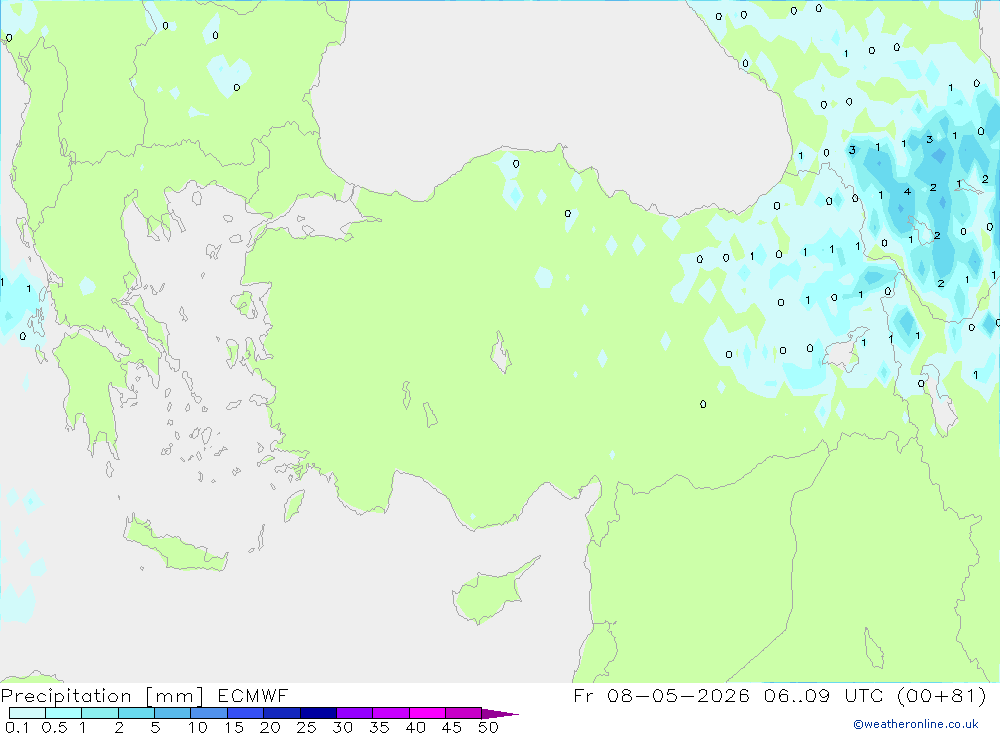The width and height of the screenshot is (1000, 733).
Task: Click the salt lake outline in central Turkey
Action: [x=501, y=353]
